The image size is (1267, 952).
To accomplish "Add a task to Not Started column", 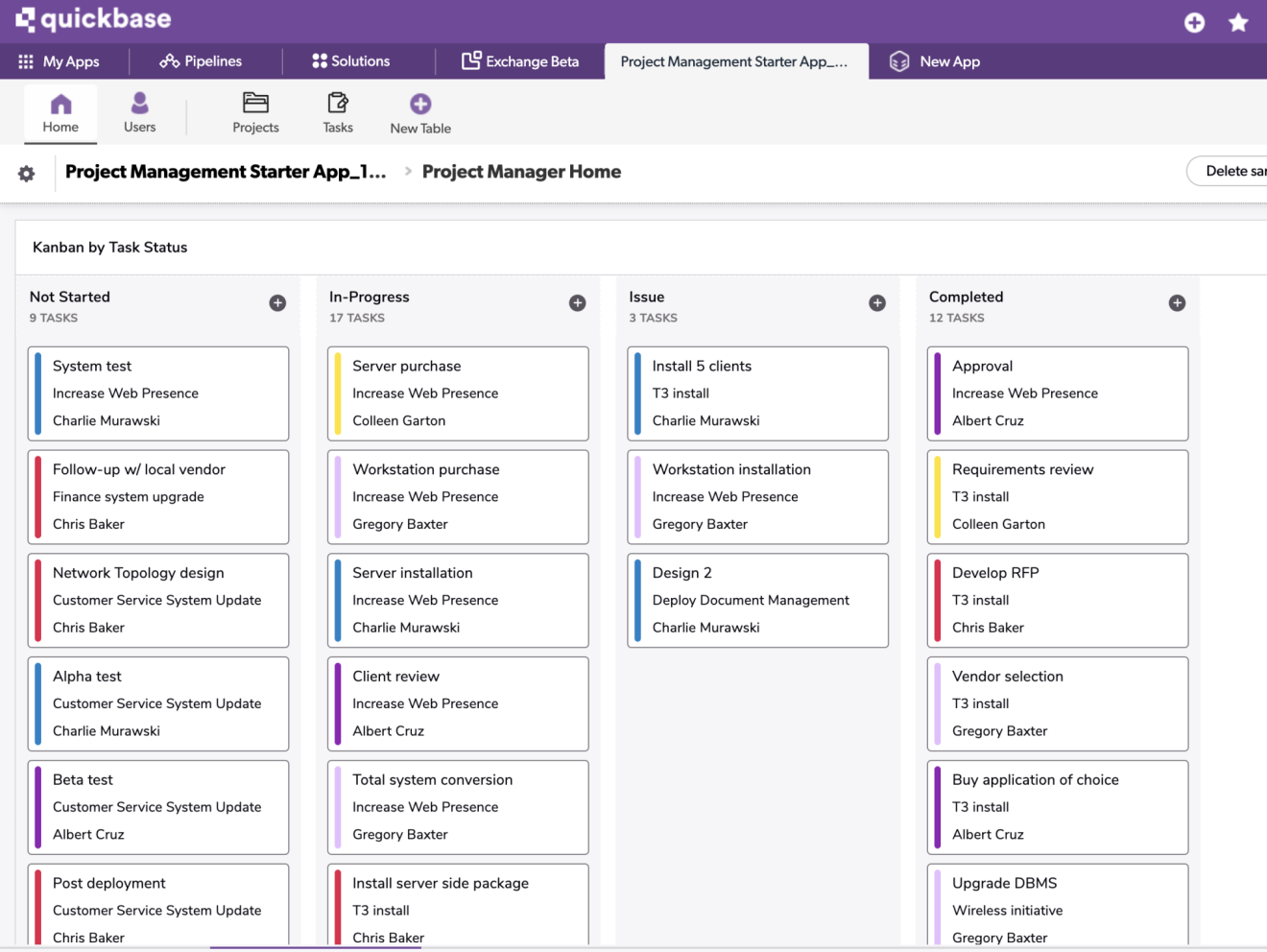I will tap(277, 303).
